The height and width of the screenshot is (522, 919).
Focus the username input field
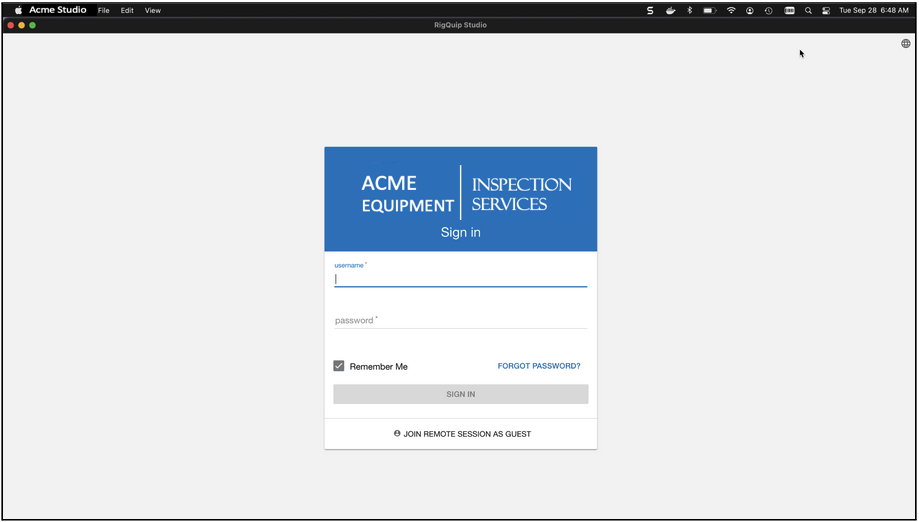[461, 279]
